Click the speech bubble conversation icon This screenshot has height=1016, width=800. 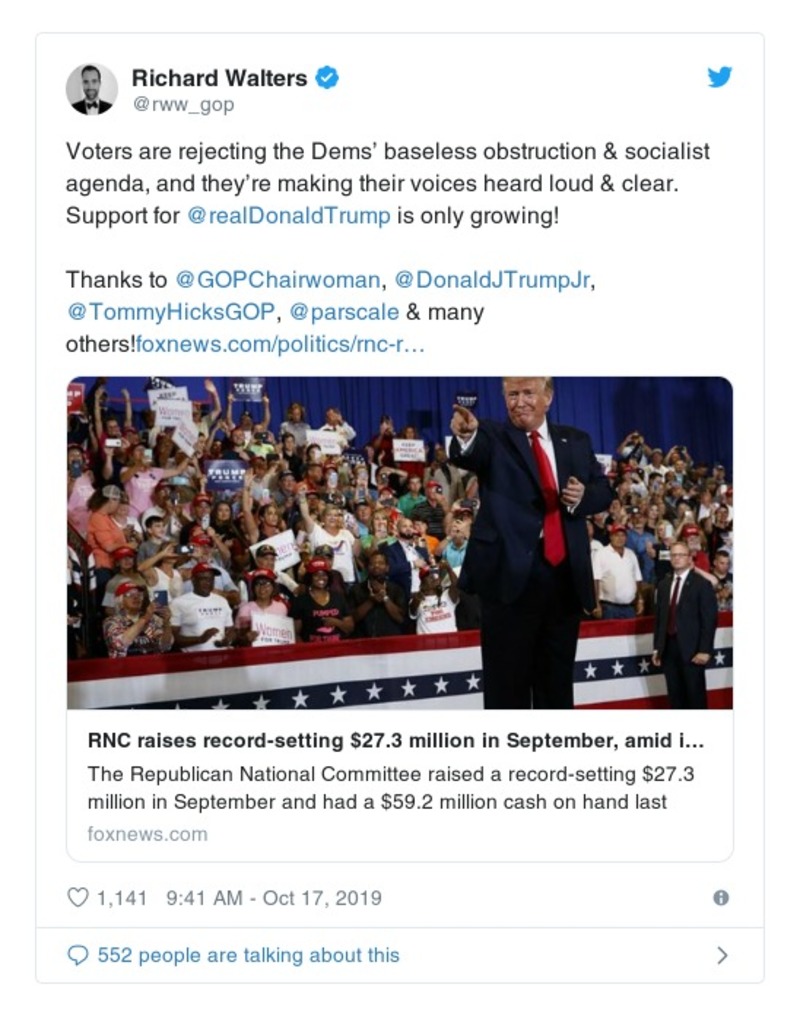pyautogui.click(x=79, y=955)
